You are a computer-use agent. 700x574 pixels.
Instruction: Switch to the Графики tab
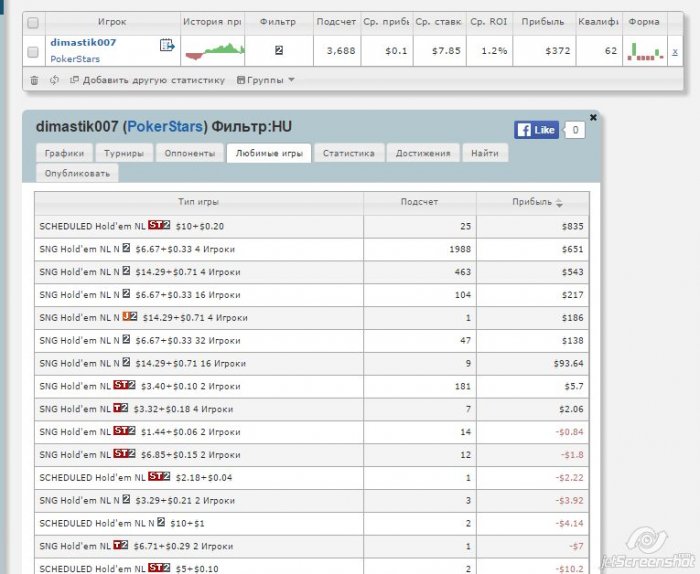tap(65, 153)
